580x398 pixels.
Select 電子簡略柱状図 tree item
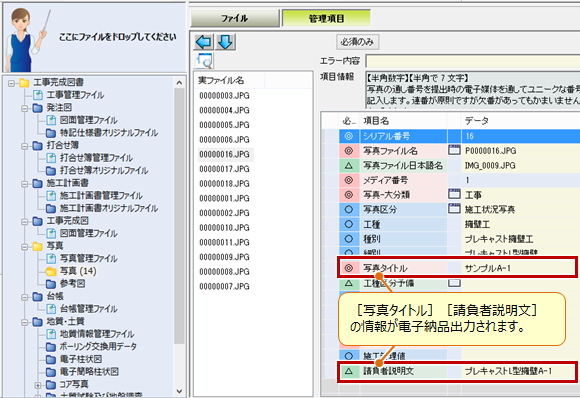[x=89, y=372]
